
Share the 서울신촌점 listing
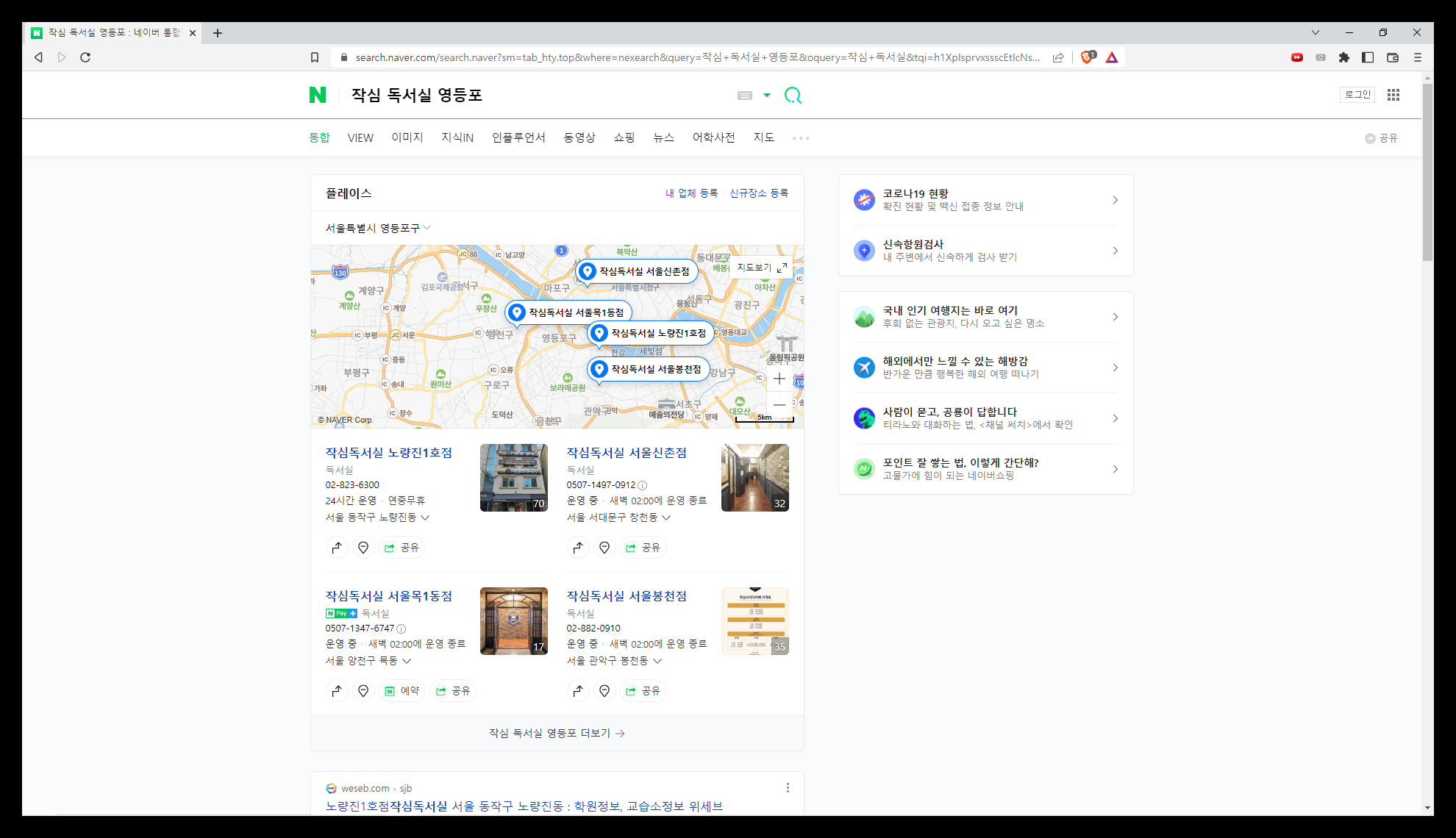[643, 548]
